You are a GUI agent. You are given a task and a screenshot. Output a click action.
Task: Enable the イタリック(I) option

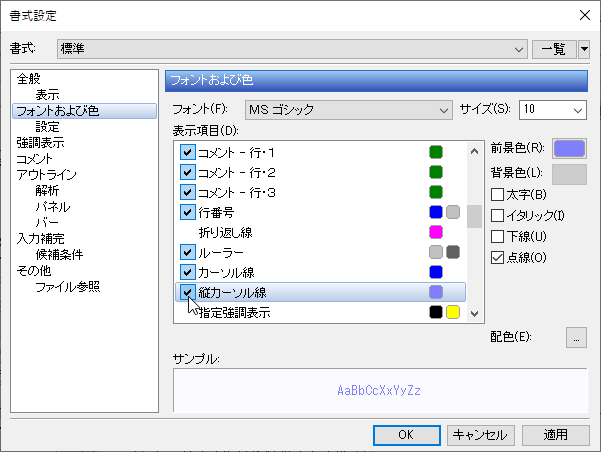click(497, 215)
